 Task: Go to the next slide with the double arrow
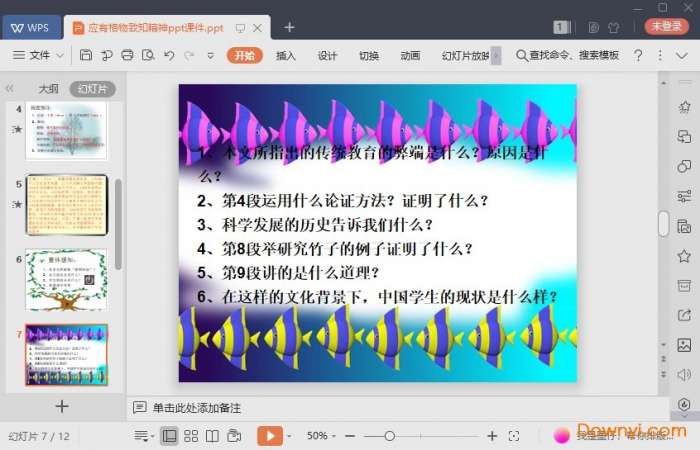pos(663,374)
